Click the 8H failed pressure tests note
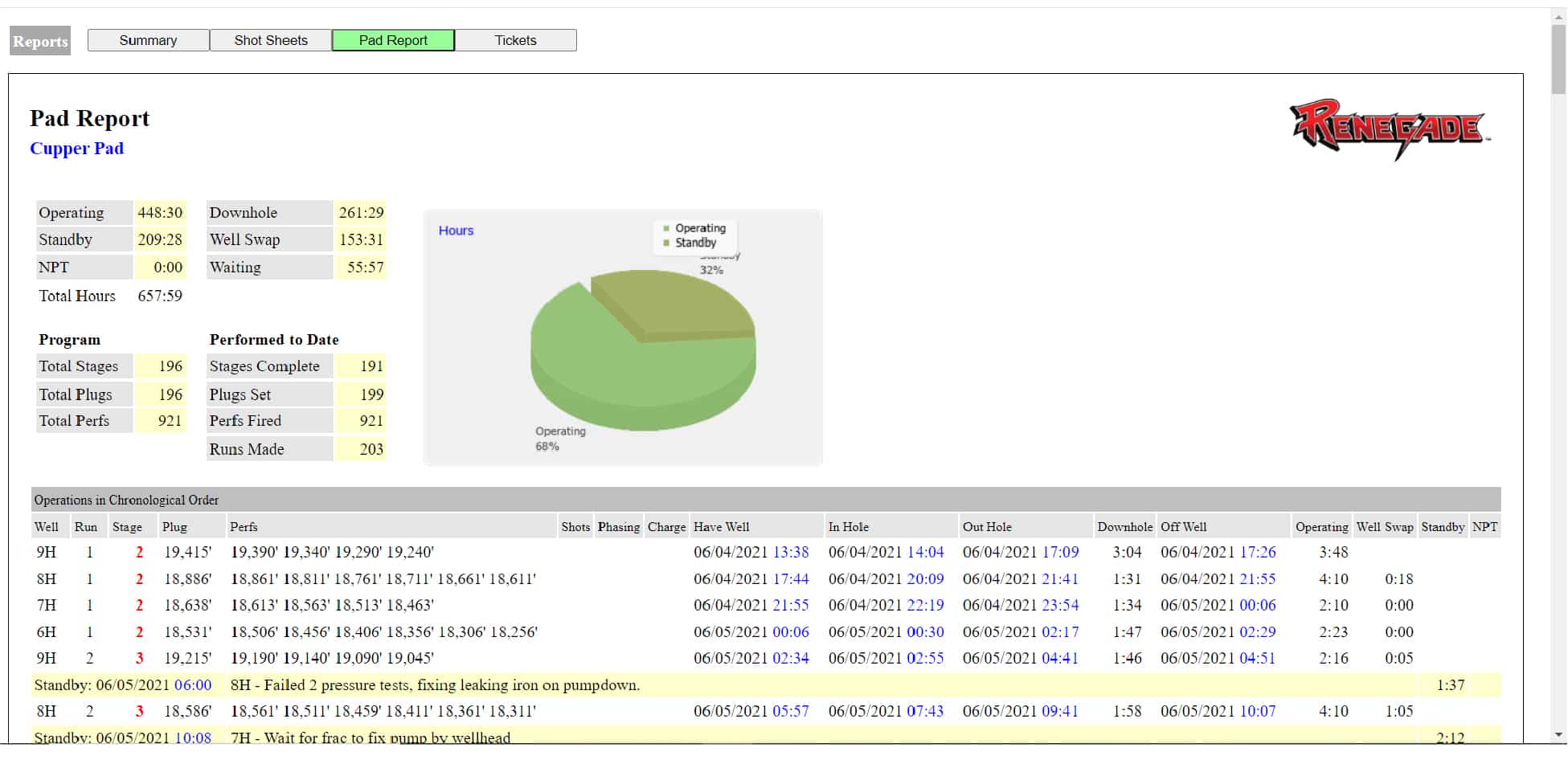This screenshot has width=1568, height=764. [435, 685]
